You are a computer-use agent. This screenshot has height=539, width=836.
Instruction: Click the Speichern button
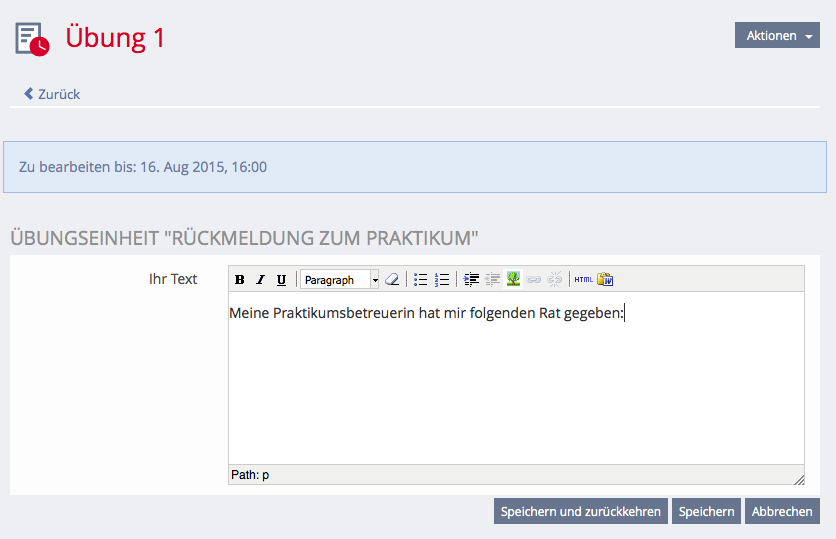706,511
